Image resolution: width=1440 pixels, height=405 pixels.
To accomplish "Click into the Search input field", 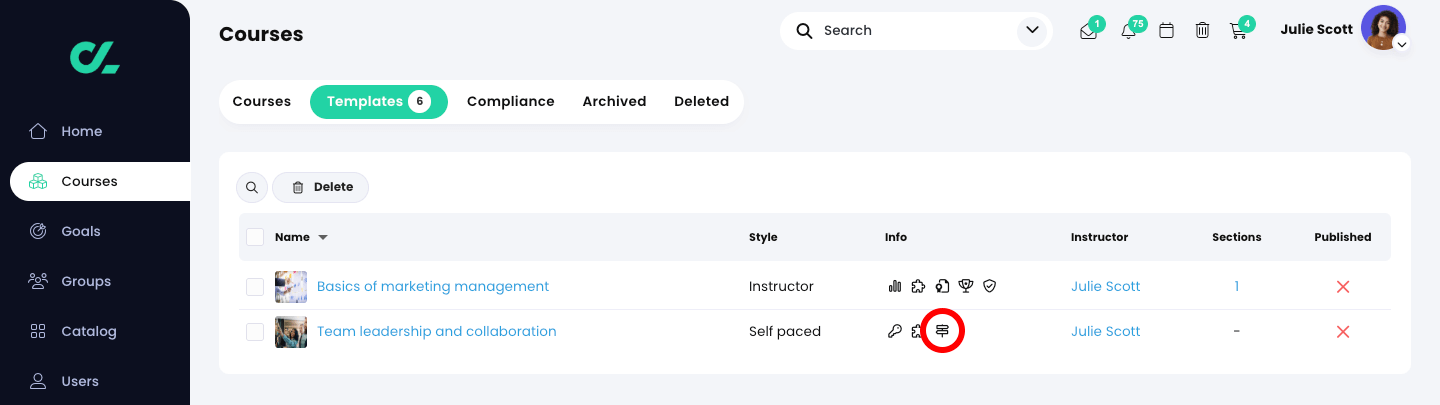I will pyautogui.click(x=910, y=31).
